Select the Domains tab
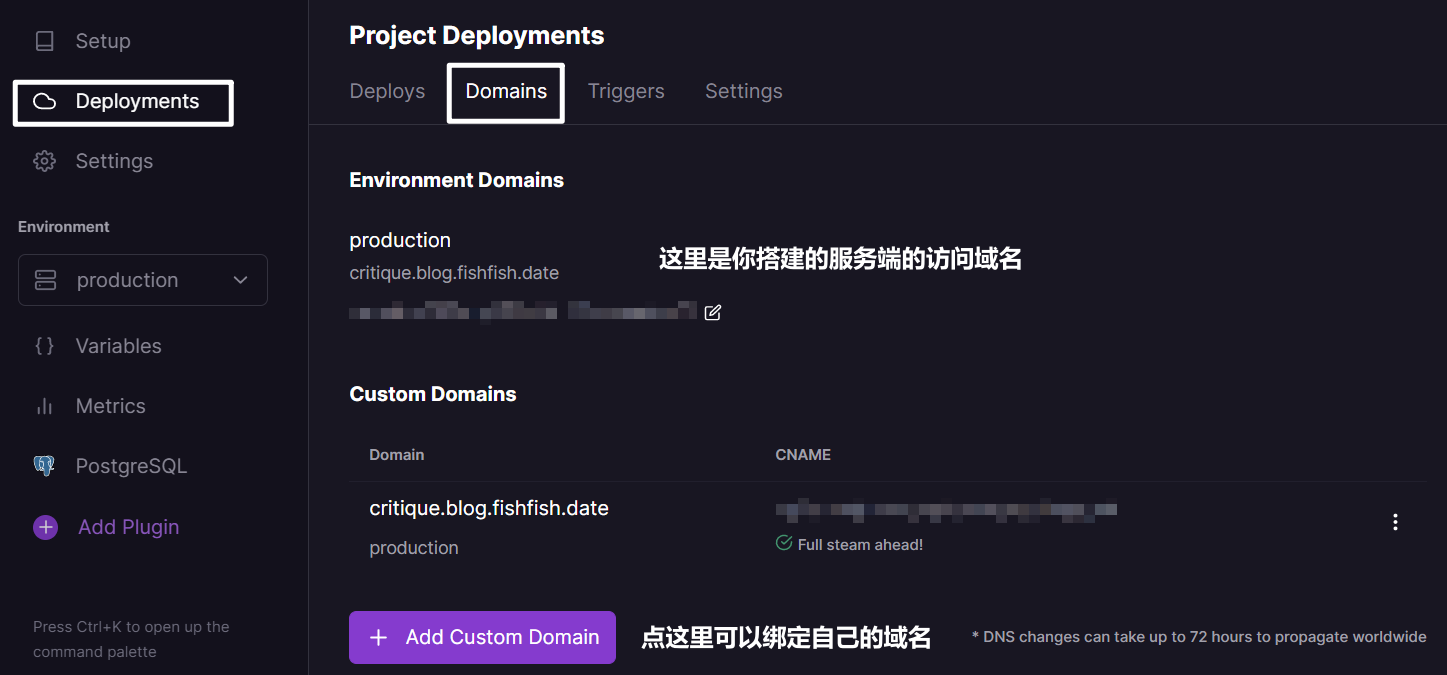This screenshot has height=675, width=1447. [506, 91]
